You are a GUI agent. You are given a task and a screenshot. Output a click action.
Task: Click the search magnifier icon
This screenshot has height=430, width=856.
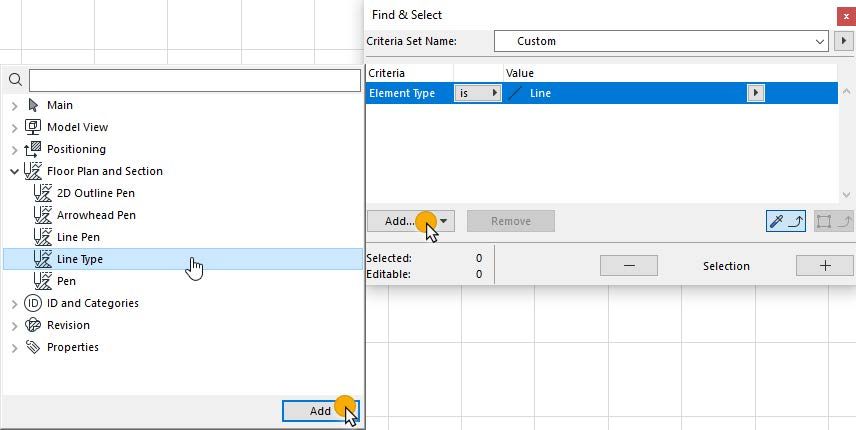point(15,80)
